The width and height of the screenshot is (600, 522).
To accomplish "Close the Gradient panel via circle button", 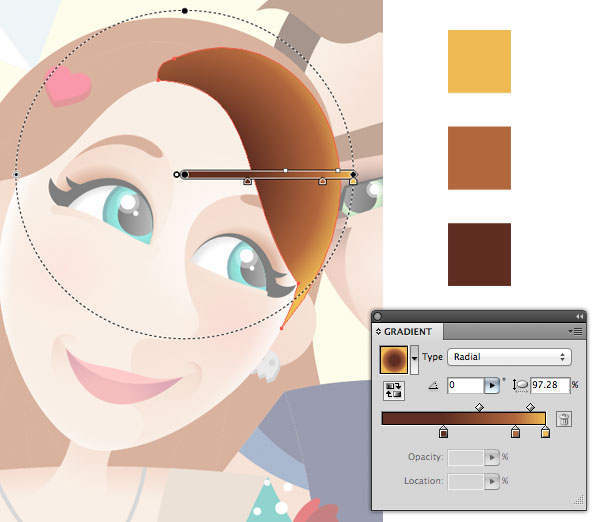I will [x=378, y=316].
